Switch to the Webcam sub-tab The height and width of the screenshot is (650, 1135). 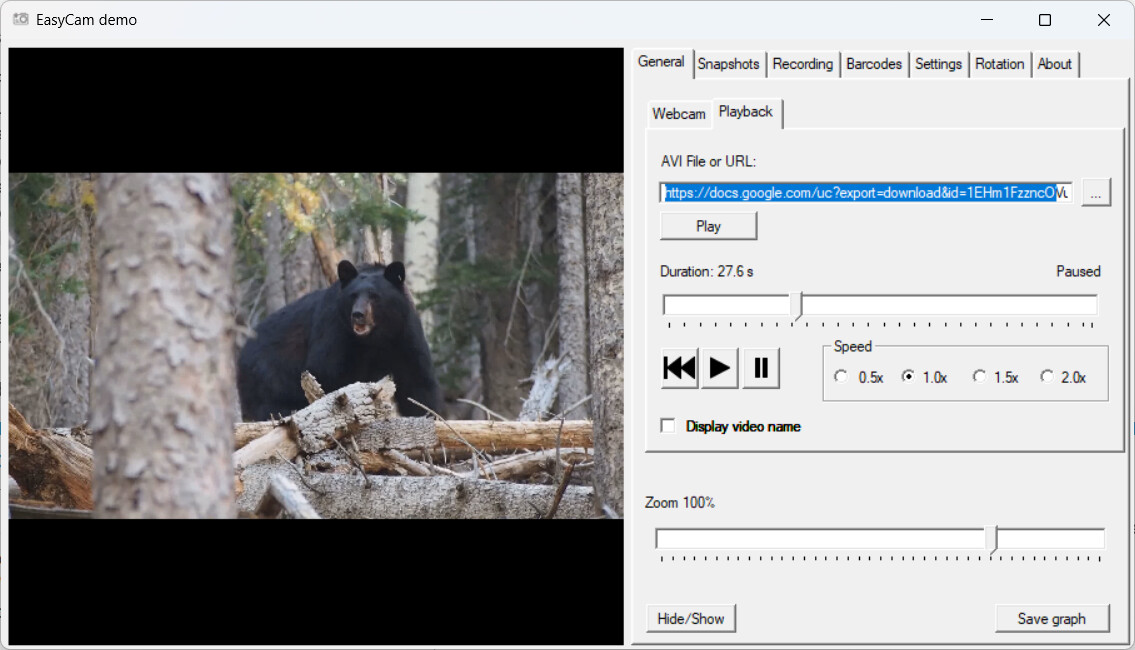pyautogui.click(x=679, y=114)
